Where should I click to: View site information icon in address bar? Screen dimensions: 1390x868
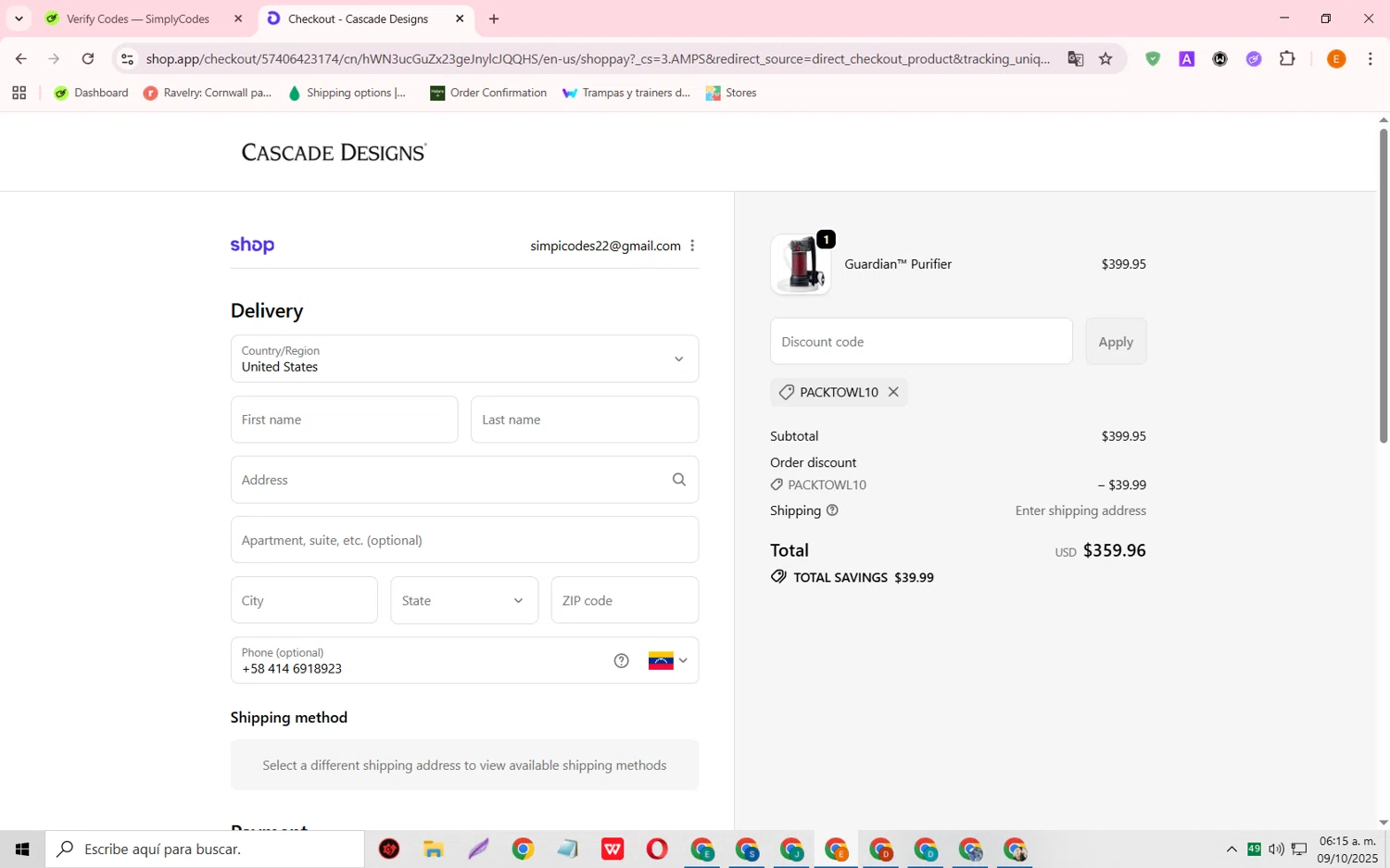tap(128, 58)
